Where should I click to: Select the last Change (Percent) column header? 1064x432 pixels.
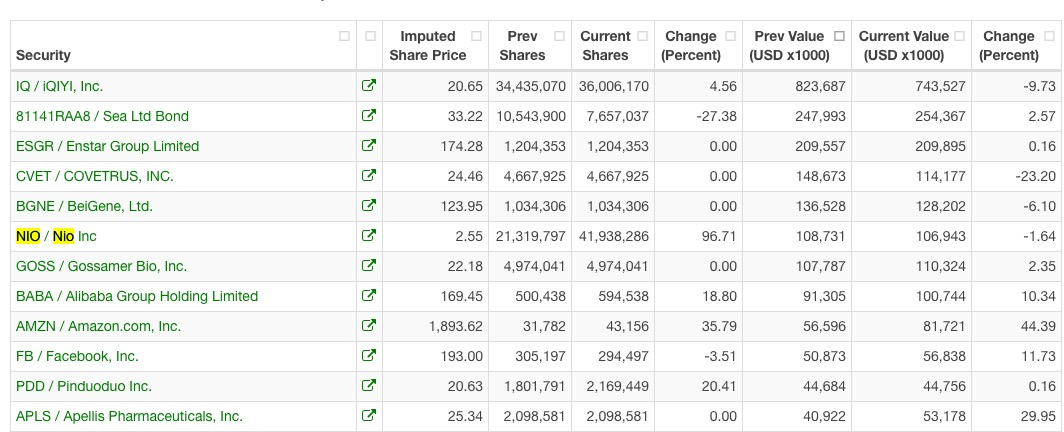point(1008,45)
